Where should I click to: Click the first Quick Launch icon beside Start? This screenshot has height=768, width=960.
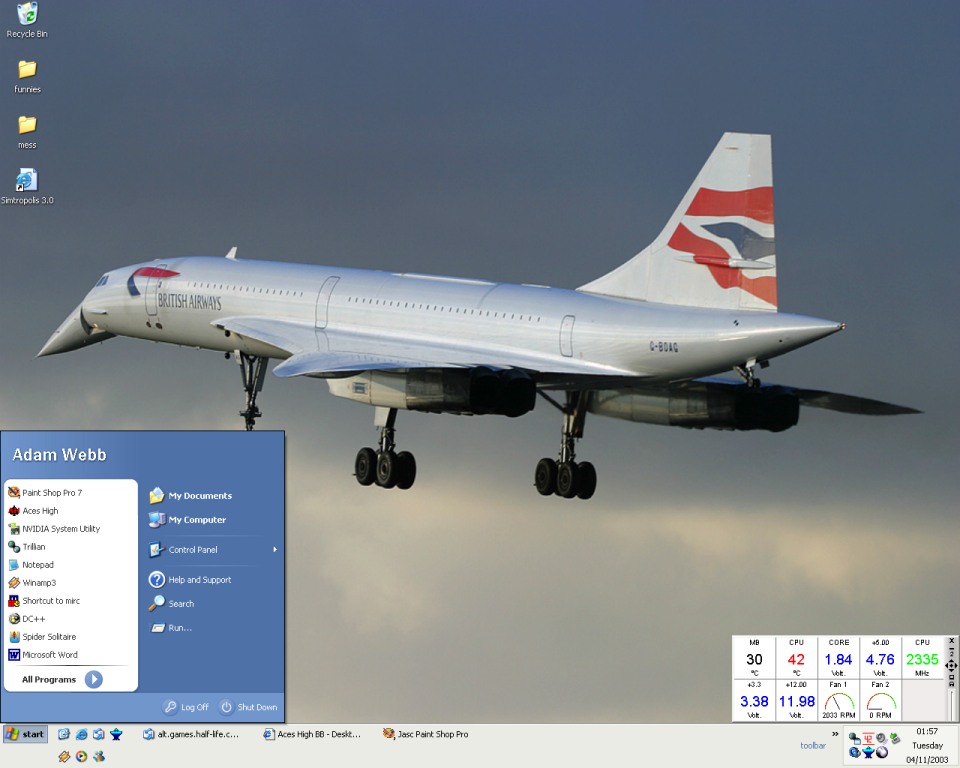click(64, 734)
